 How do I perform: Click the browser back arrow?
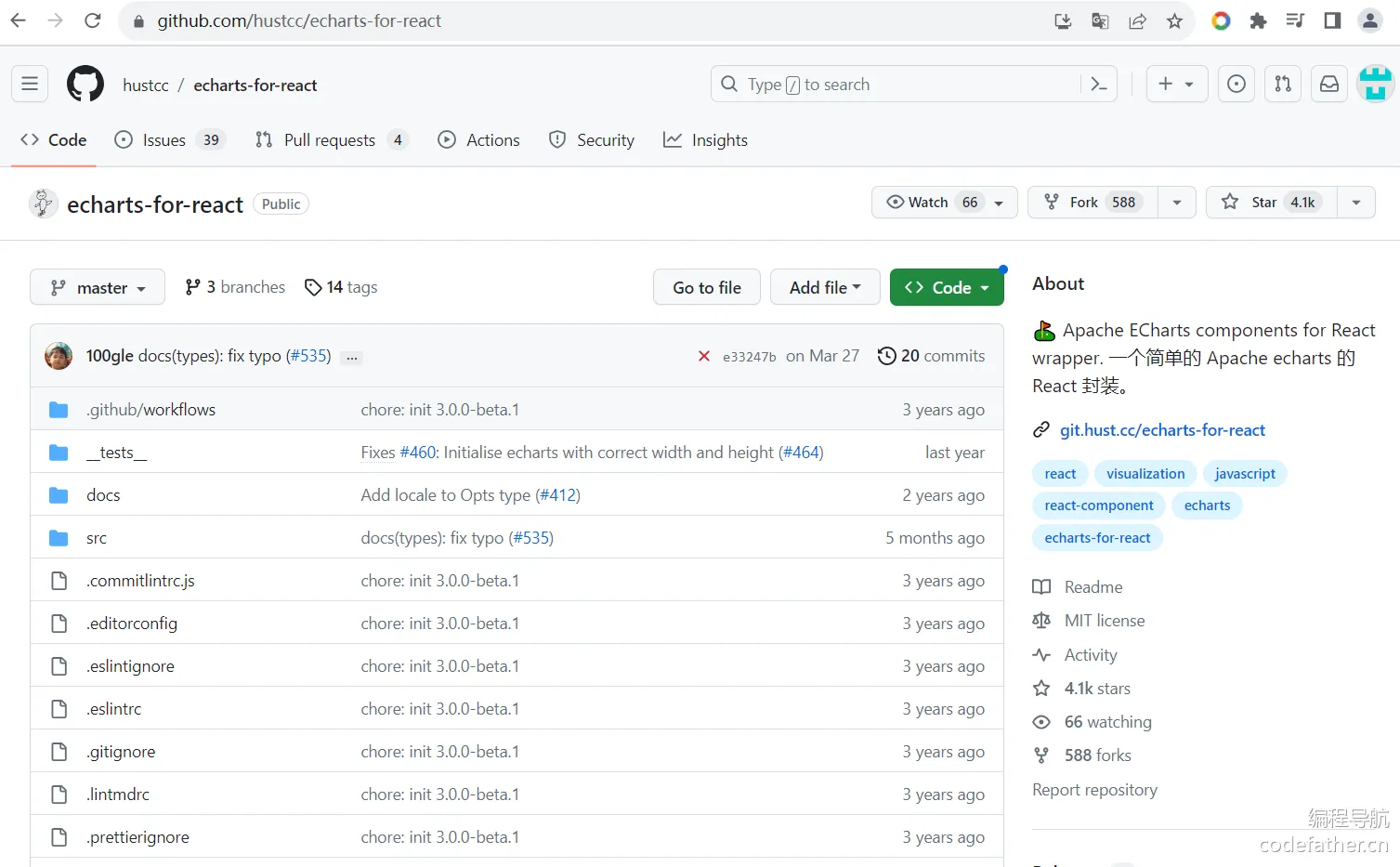[19, 20]
